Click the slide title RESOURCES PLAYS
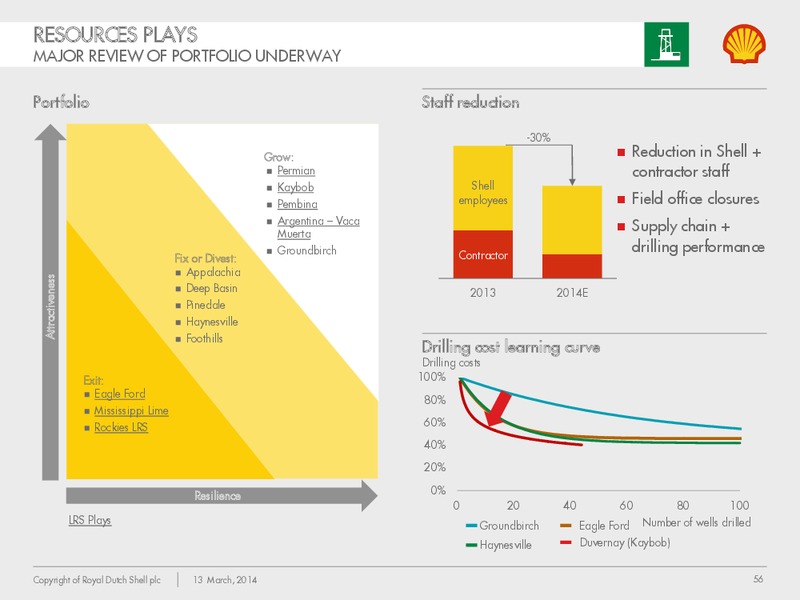 tap(115, 35)
